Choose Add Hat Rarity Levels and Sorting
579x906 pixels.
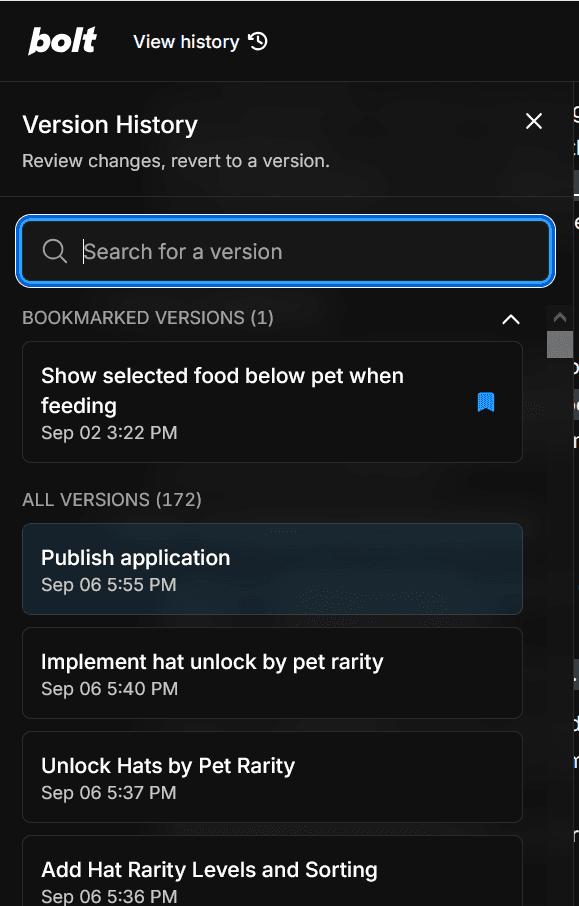click(272, 871)
